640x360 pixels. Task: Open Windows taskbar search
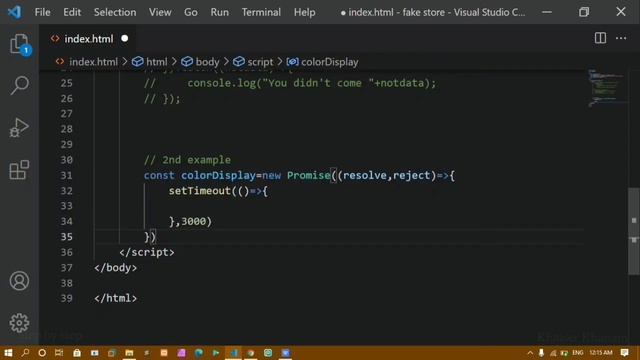coord(25,353)
